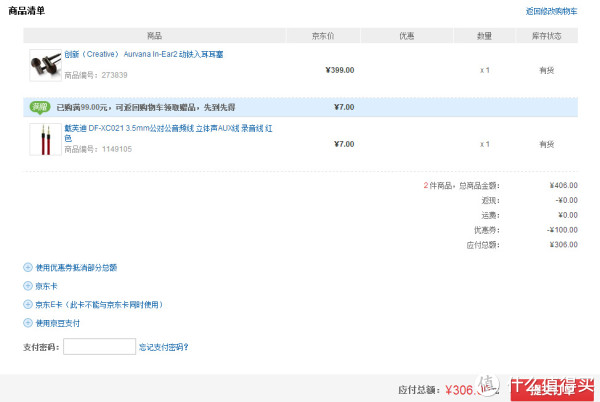
Task: Click the 京东价 column header
Action: (323, 36)
